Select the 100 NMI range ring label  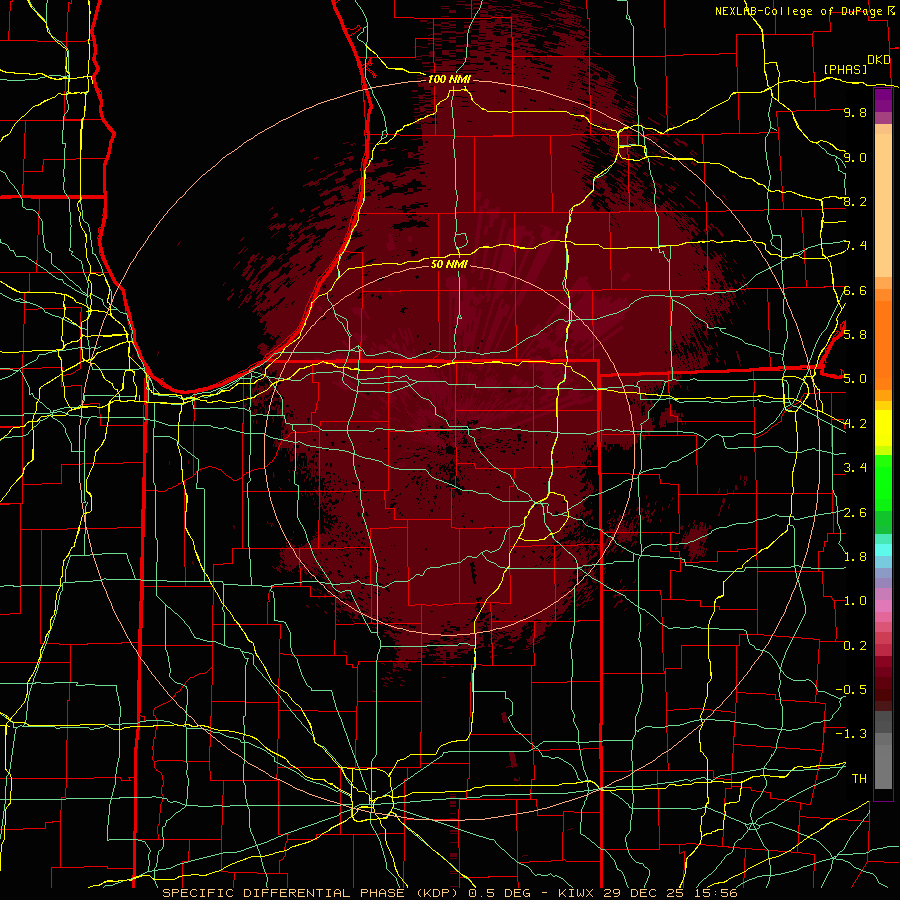(x=449, y=79)
